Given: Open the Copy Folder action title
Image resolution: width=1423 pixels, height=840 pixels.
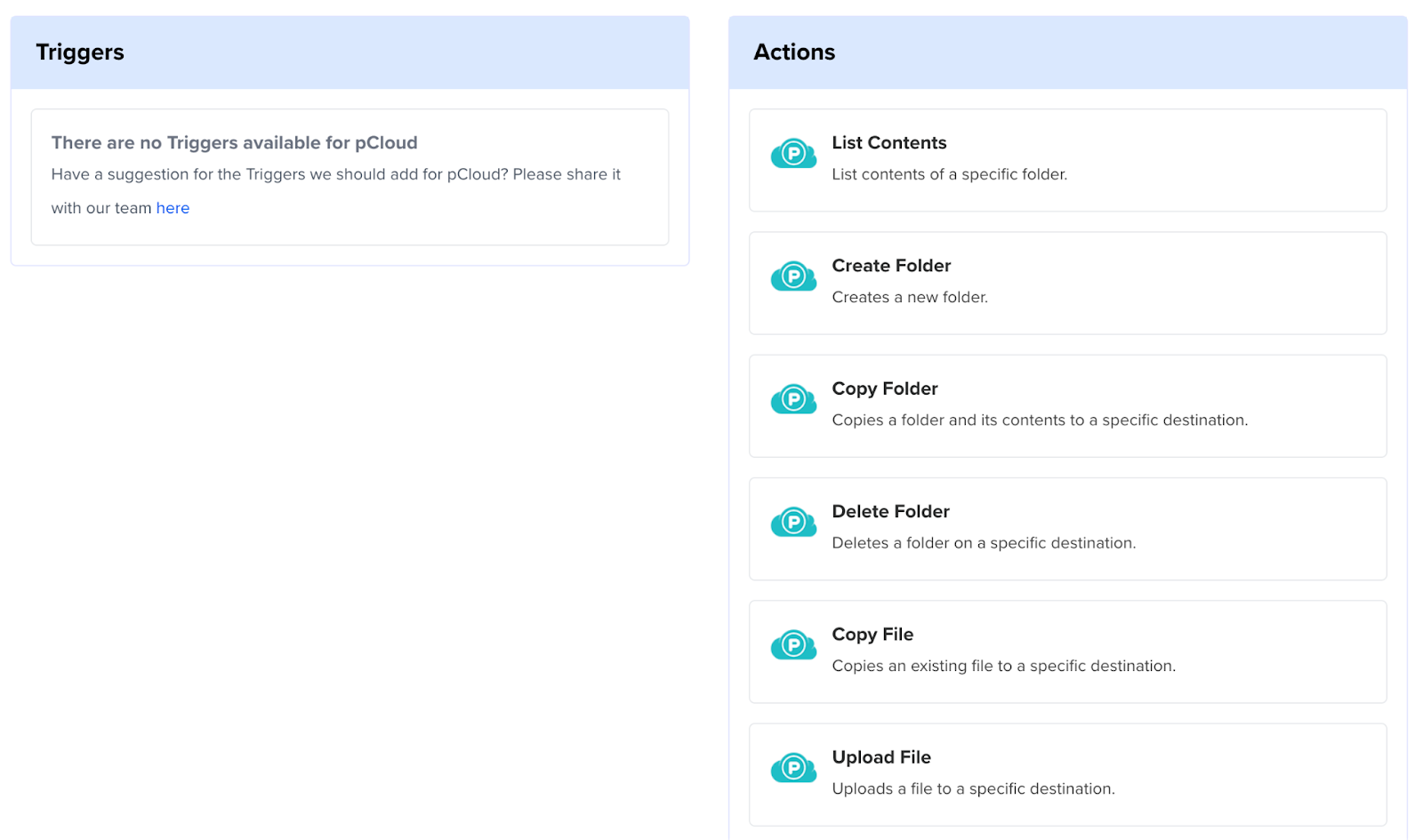Looking at the screenshot, I should click(x=884, y=388).
